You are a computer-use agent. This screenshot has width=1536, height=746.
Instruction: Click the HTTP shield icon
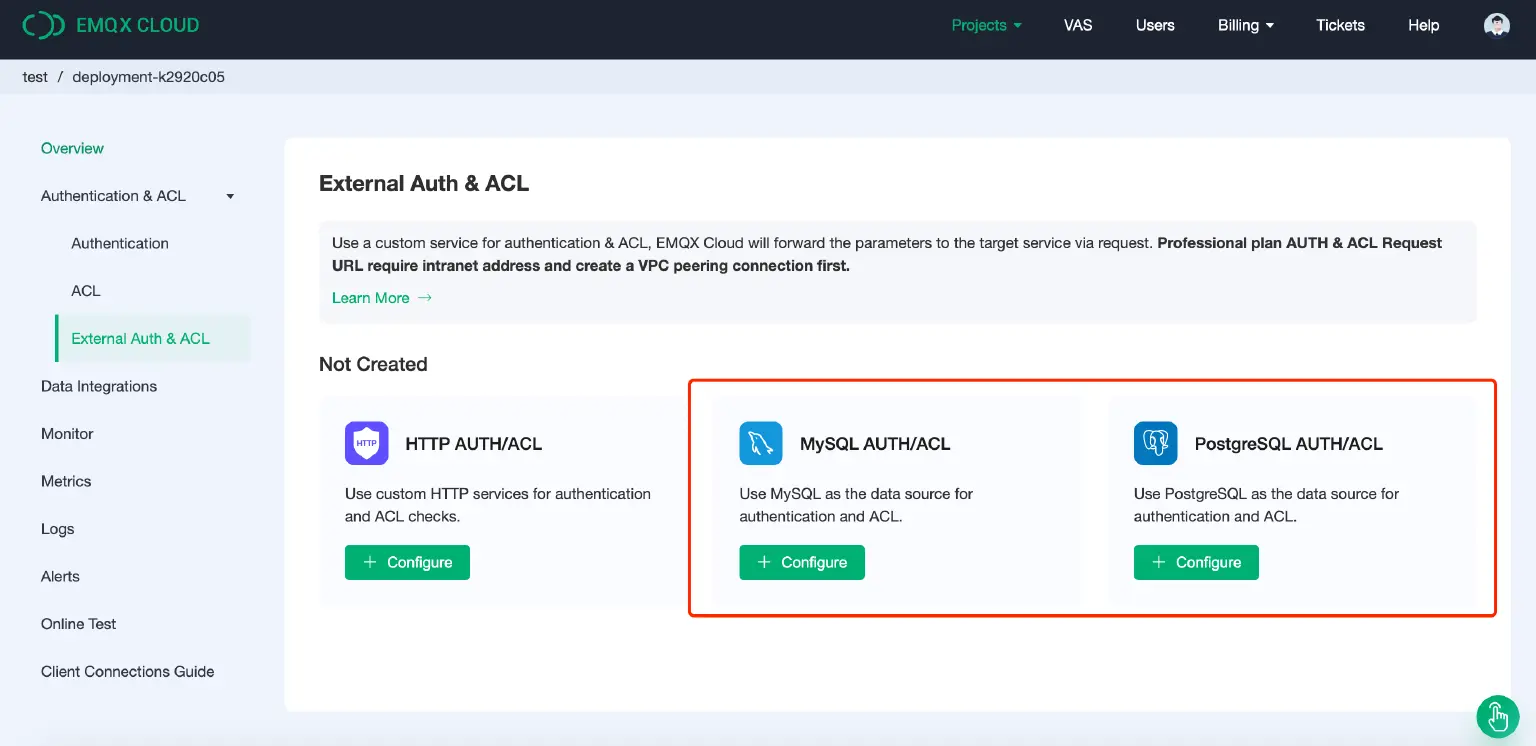click(x=366, y=443)
